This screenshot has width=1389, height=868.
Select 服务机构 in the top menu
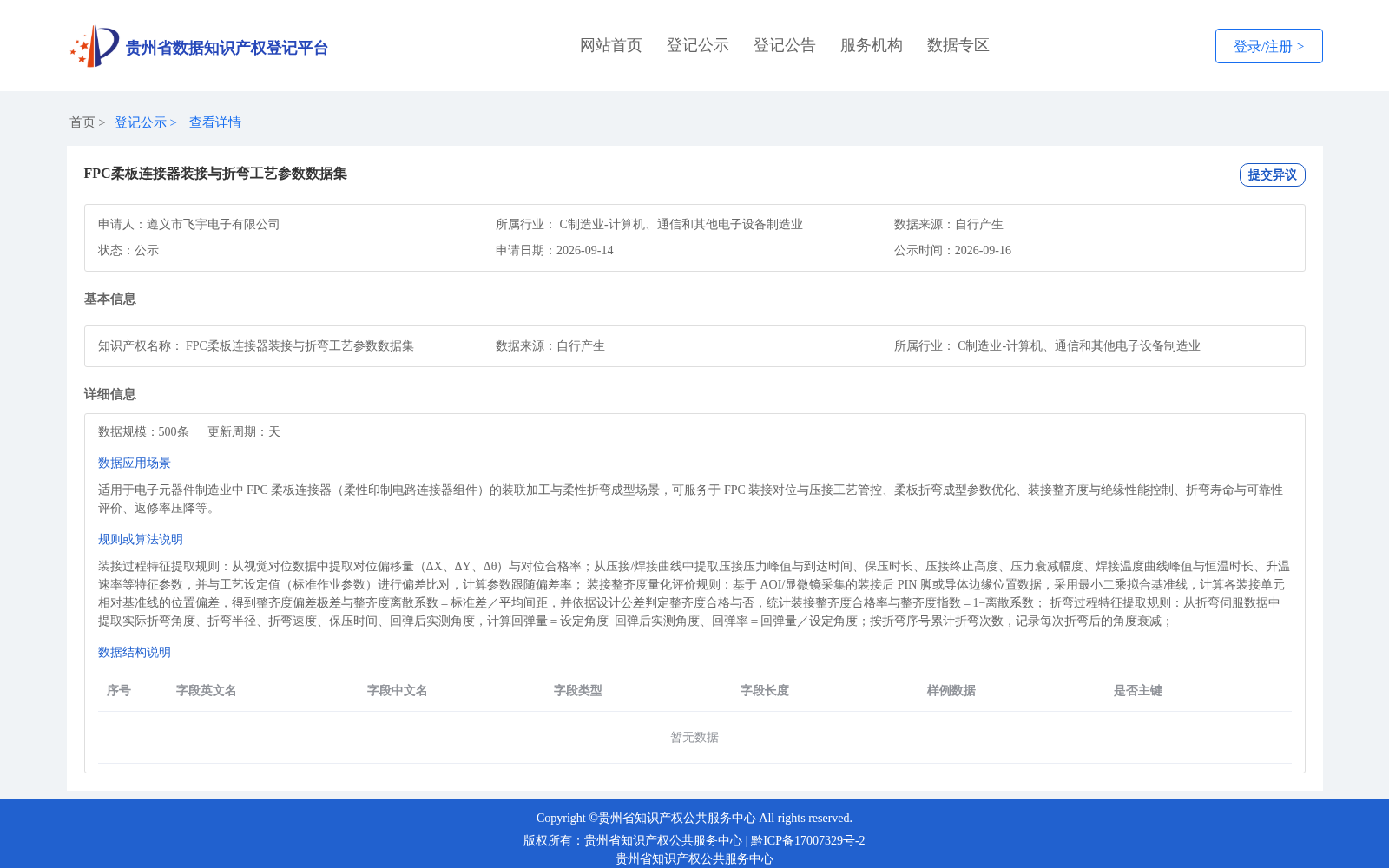(x=872, y=45)
